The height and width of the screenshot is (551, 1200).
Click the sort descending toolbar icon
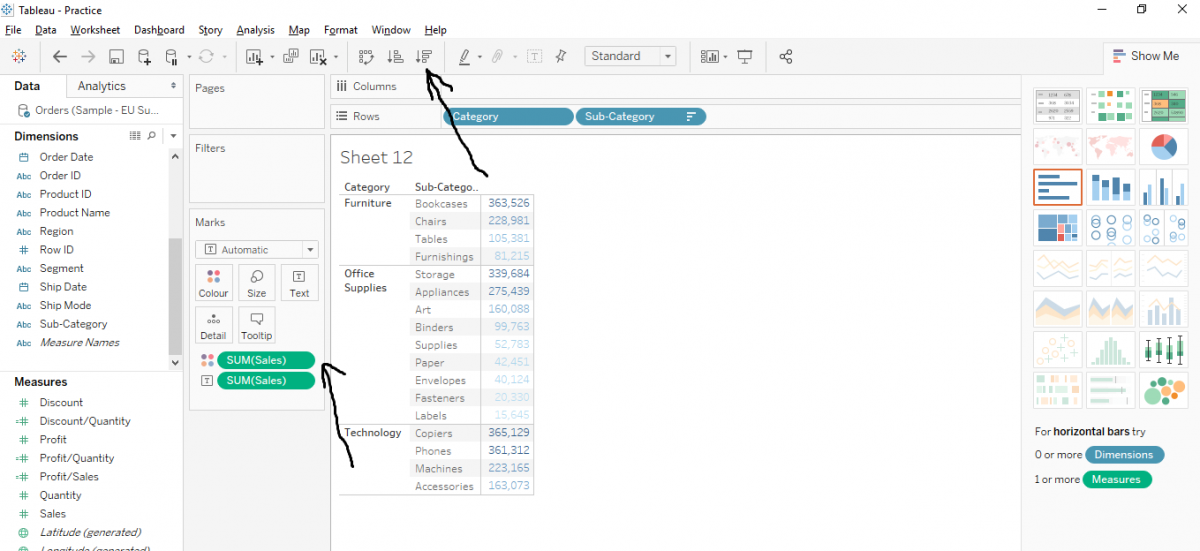(x=424, y=57)
